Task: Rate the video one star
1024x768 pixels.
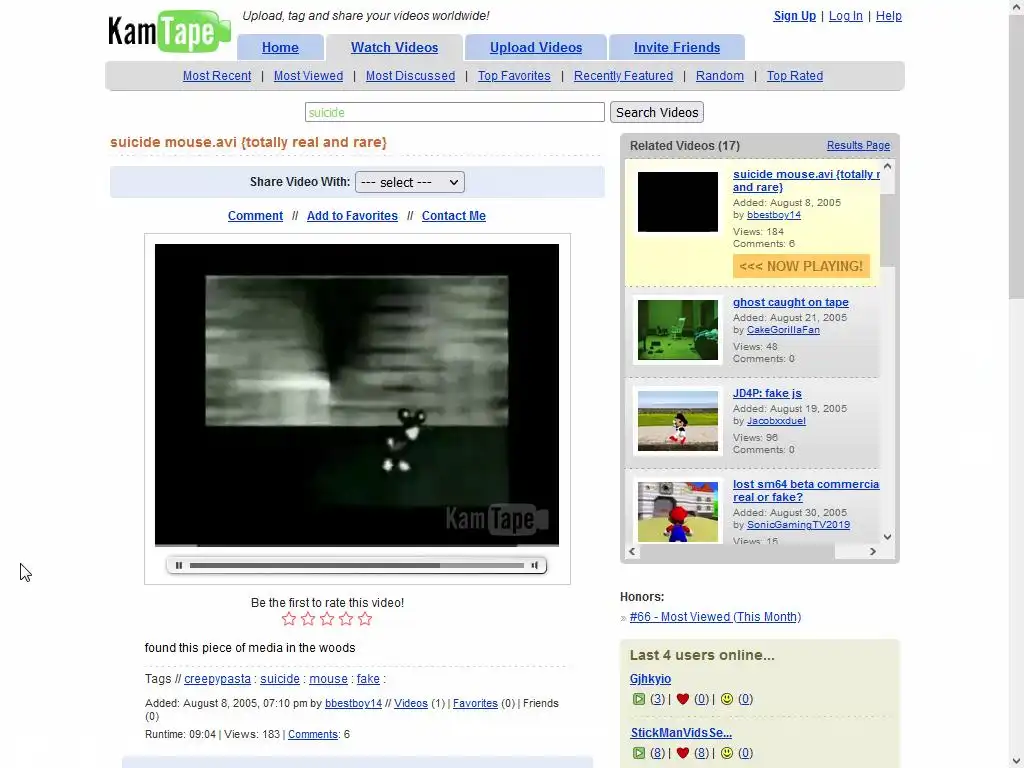Action: pyautogui.click(x=289, y=618)
